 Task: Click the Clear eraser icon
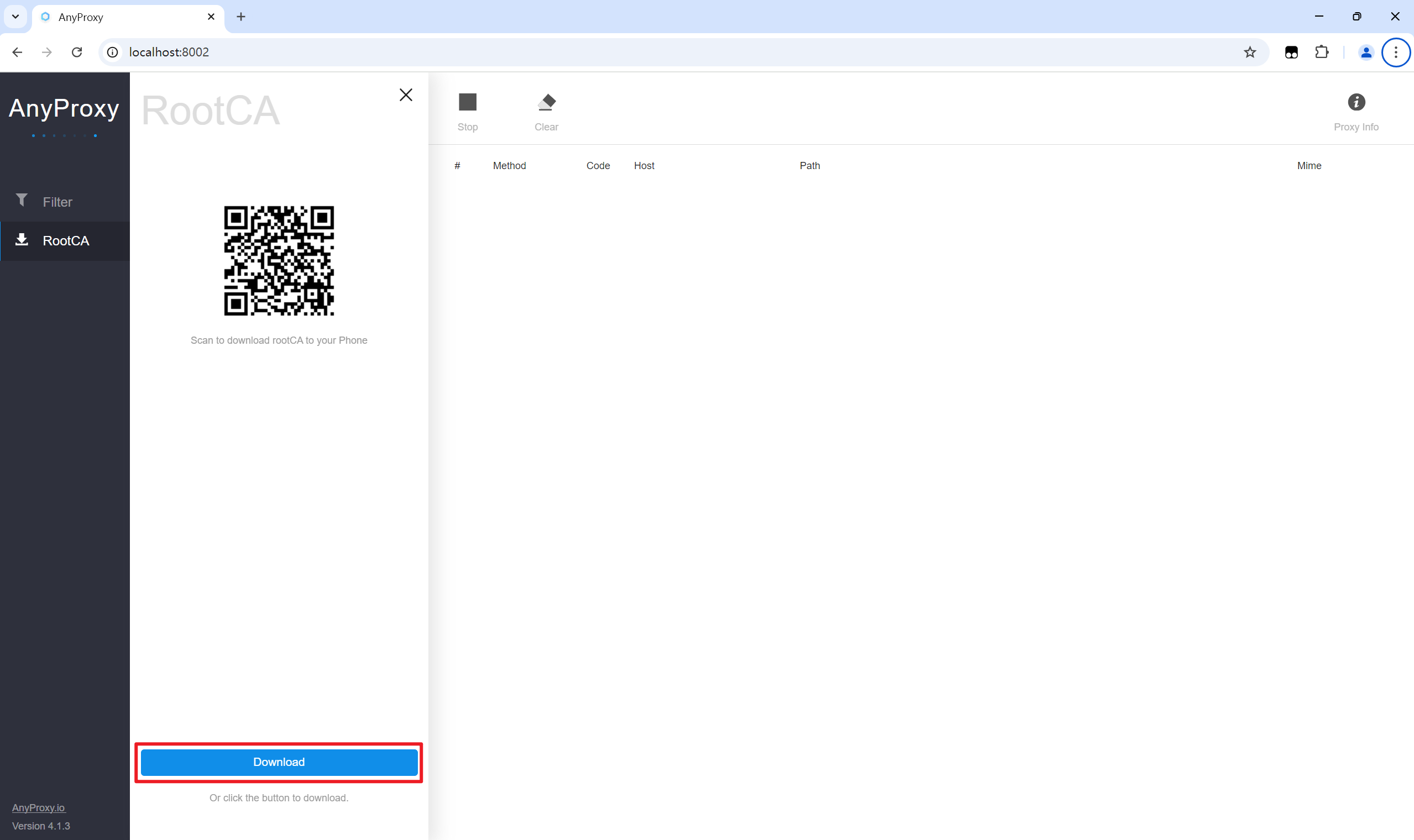pos(546,102)
